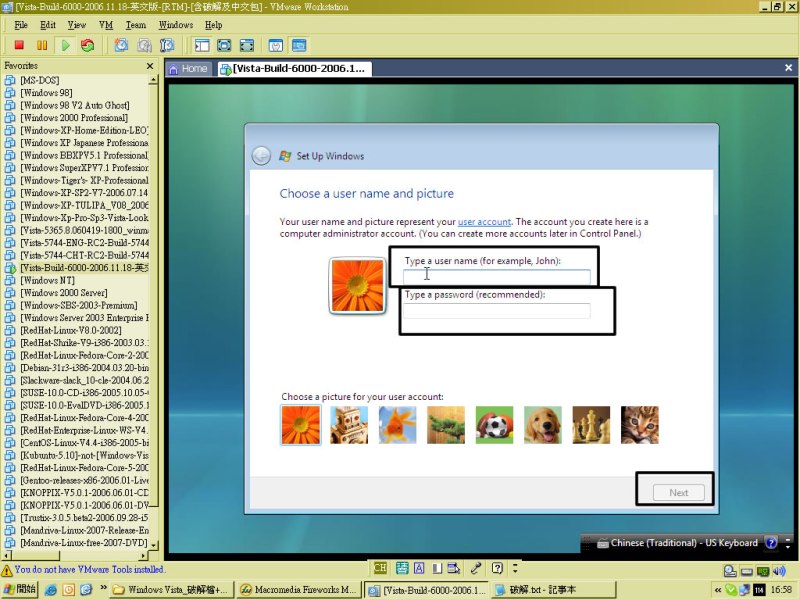Open the Edit menu
Screen dimensions: 800x600
click(48, 25)
